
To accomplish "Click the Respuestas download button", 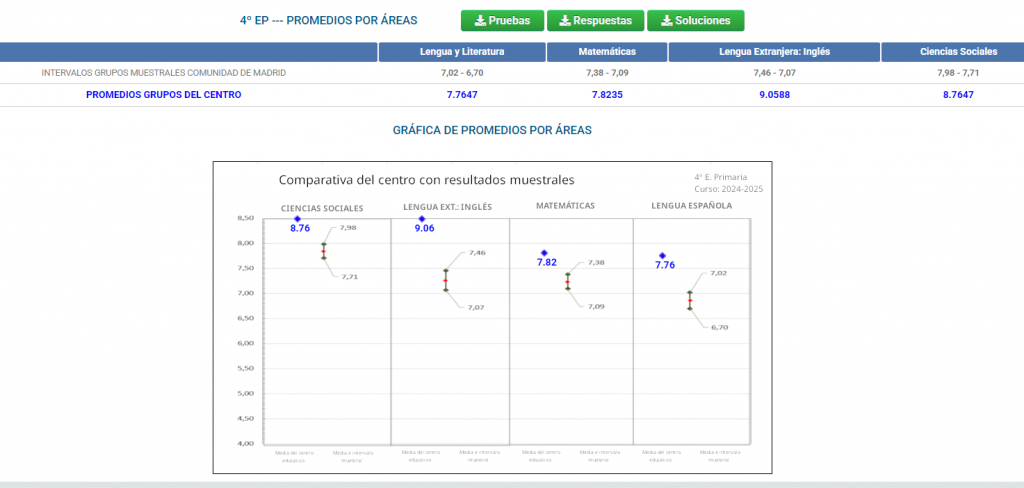I will [596, 20].
